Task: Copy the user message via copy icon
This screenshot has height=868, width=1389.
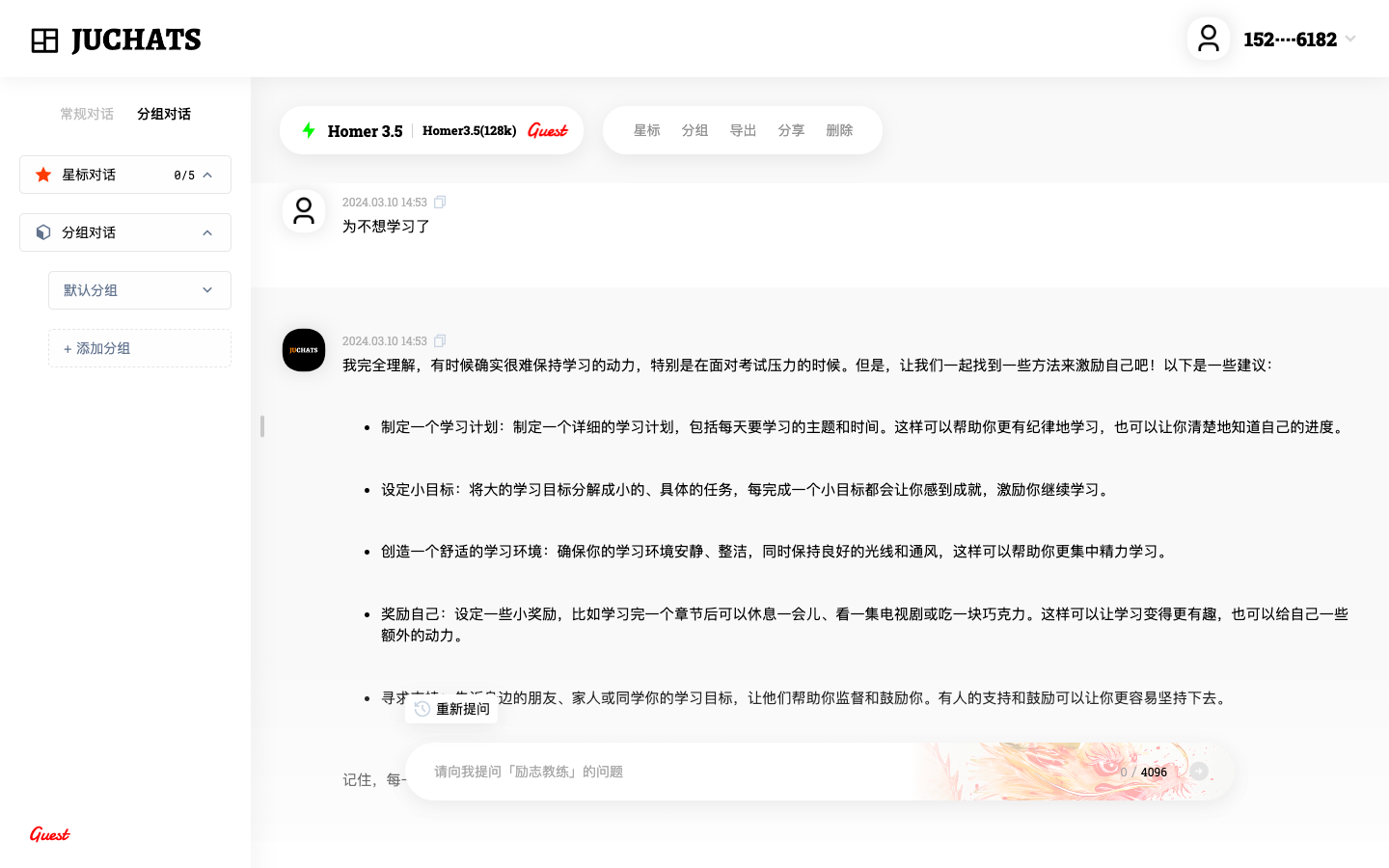Action: point(440,203)
